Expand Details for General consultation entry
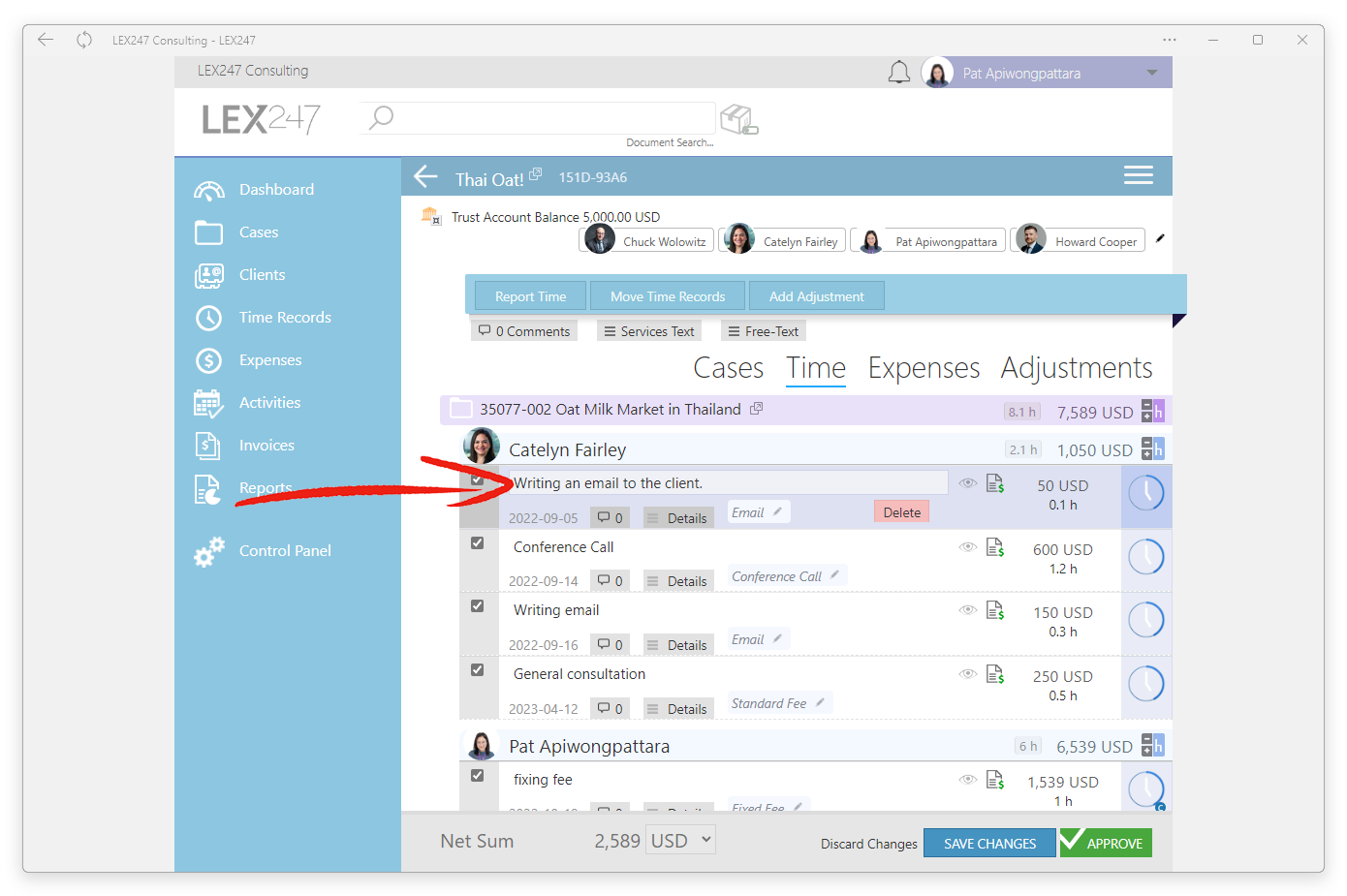This screenshot has height=896, width=1347. tap(678, 709)
